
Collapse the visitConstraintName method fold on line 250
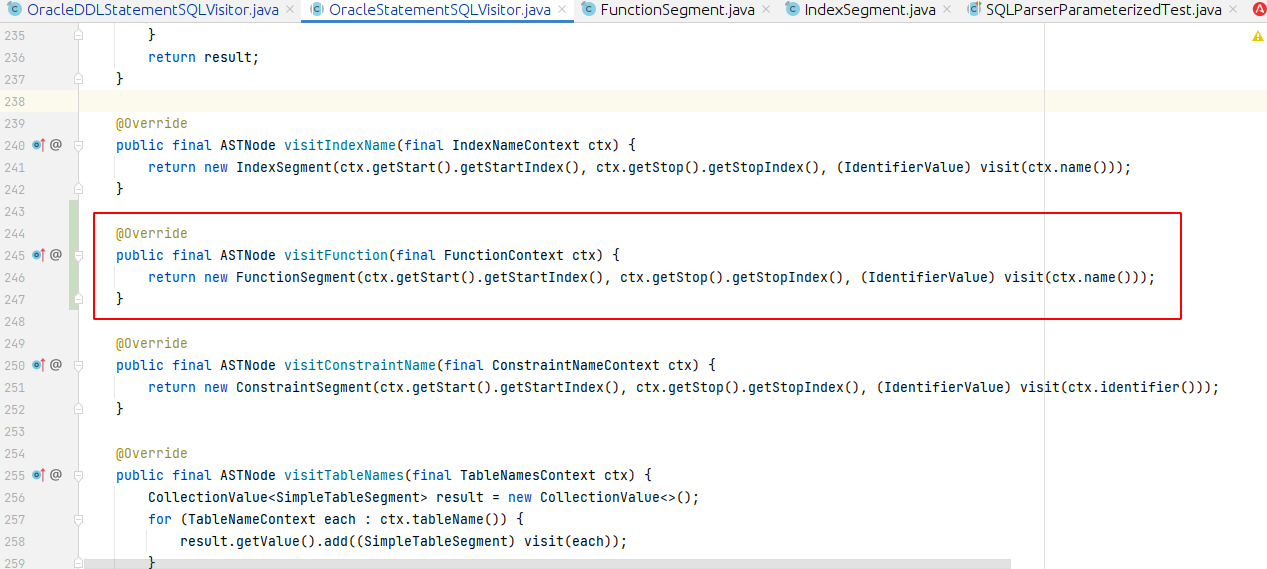point(79,365)
